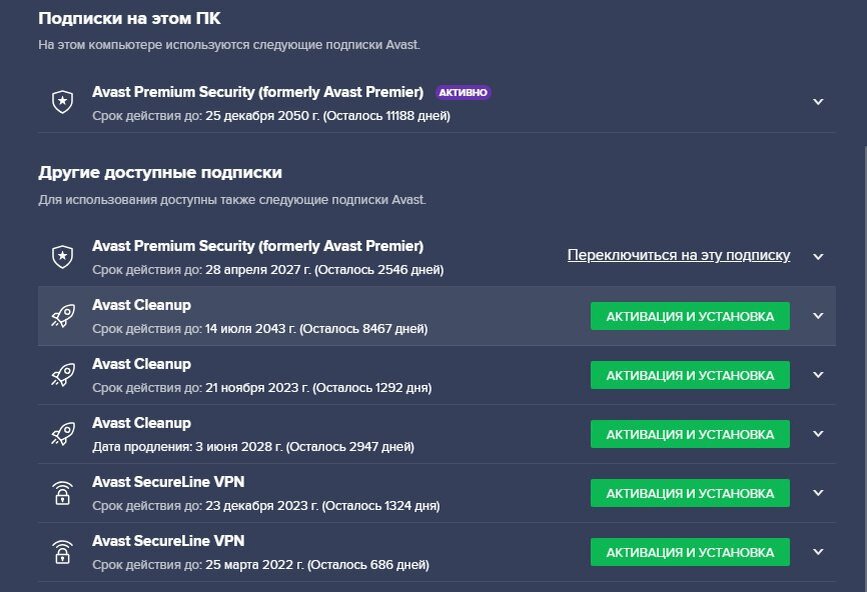Select text '25 декабря 2050 г. (Осталось 11188 дней)'
The height and width of the screenshot is (592, 867).
tap(327, 116)
